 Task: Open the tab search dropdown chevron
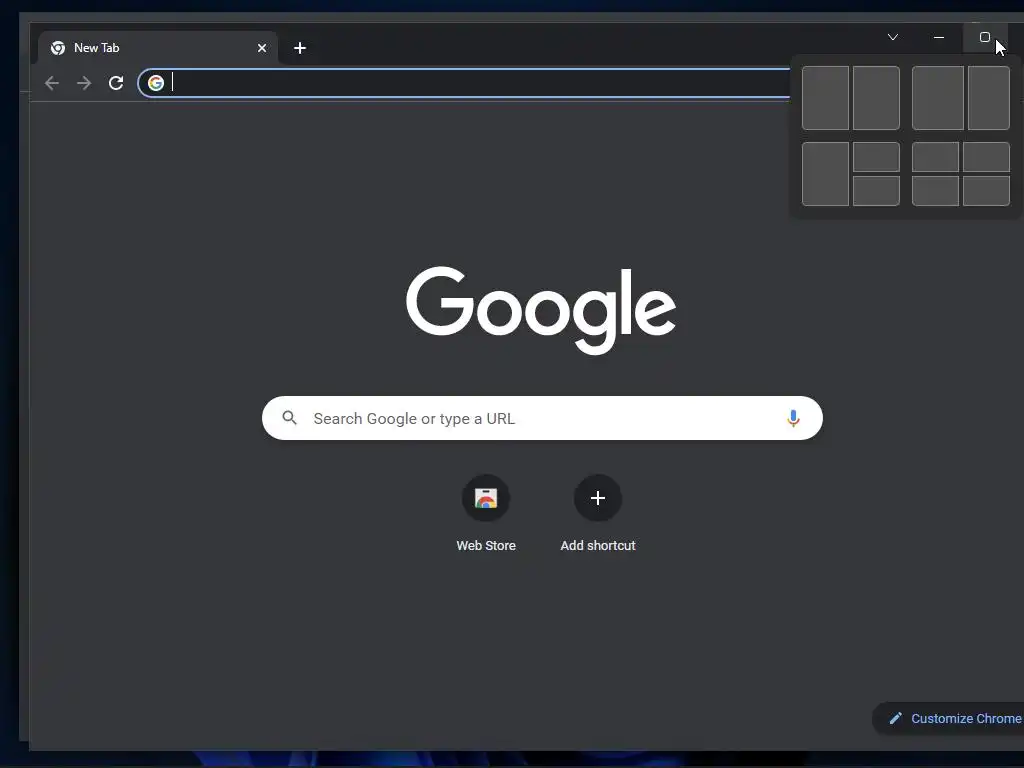coord(893,37)
